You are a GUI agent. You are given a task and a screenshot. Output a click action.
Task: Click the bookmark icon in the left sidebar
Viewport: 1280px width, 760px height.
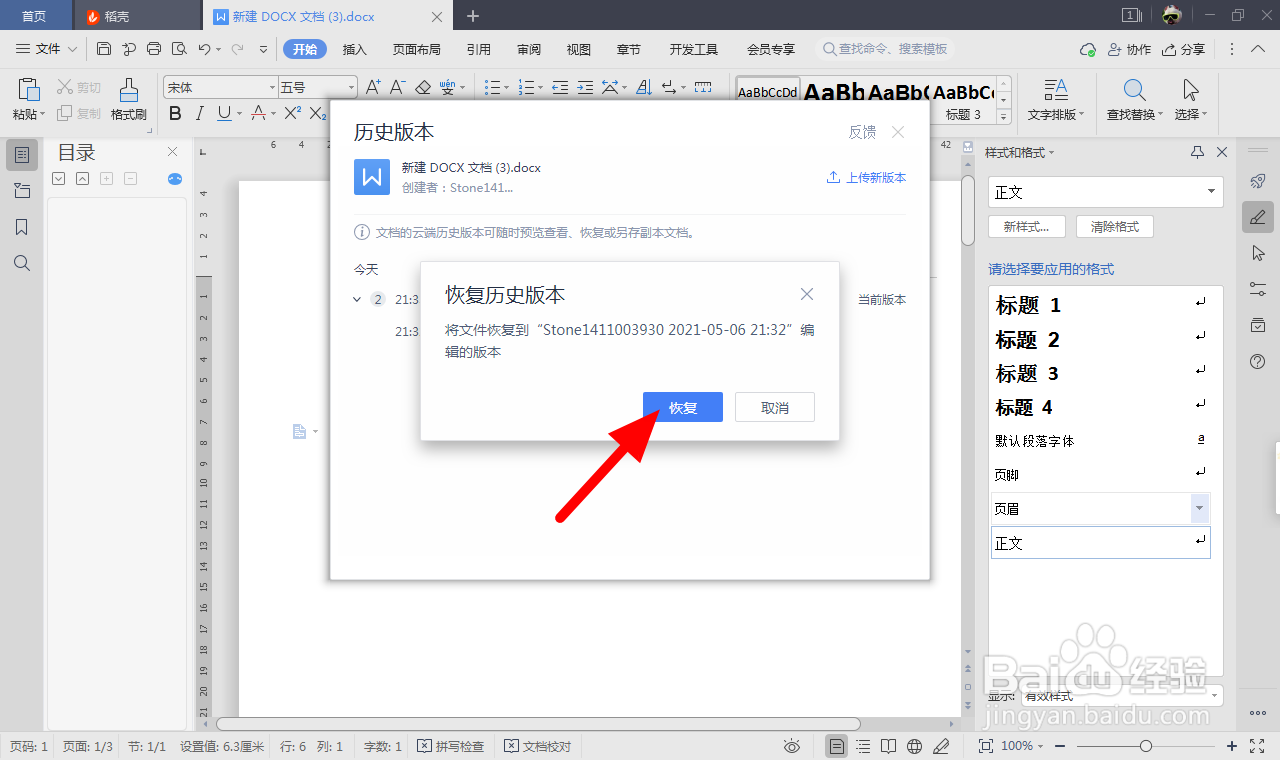click(21, 226)
